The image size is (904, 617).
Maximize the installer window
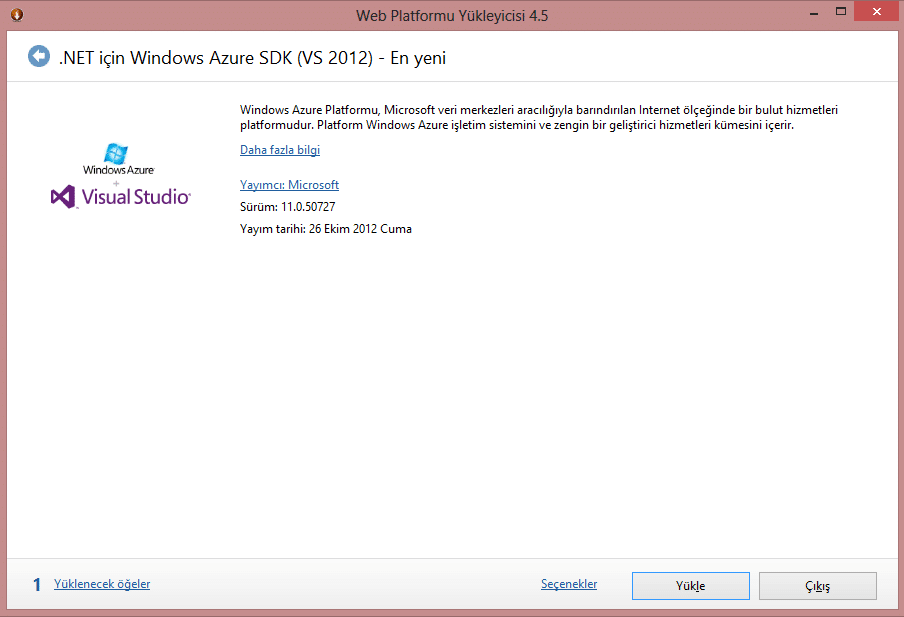[x=841, y=12]
